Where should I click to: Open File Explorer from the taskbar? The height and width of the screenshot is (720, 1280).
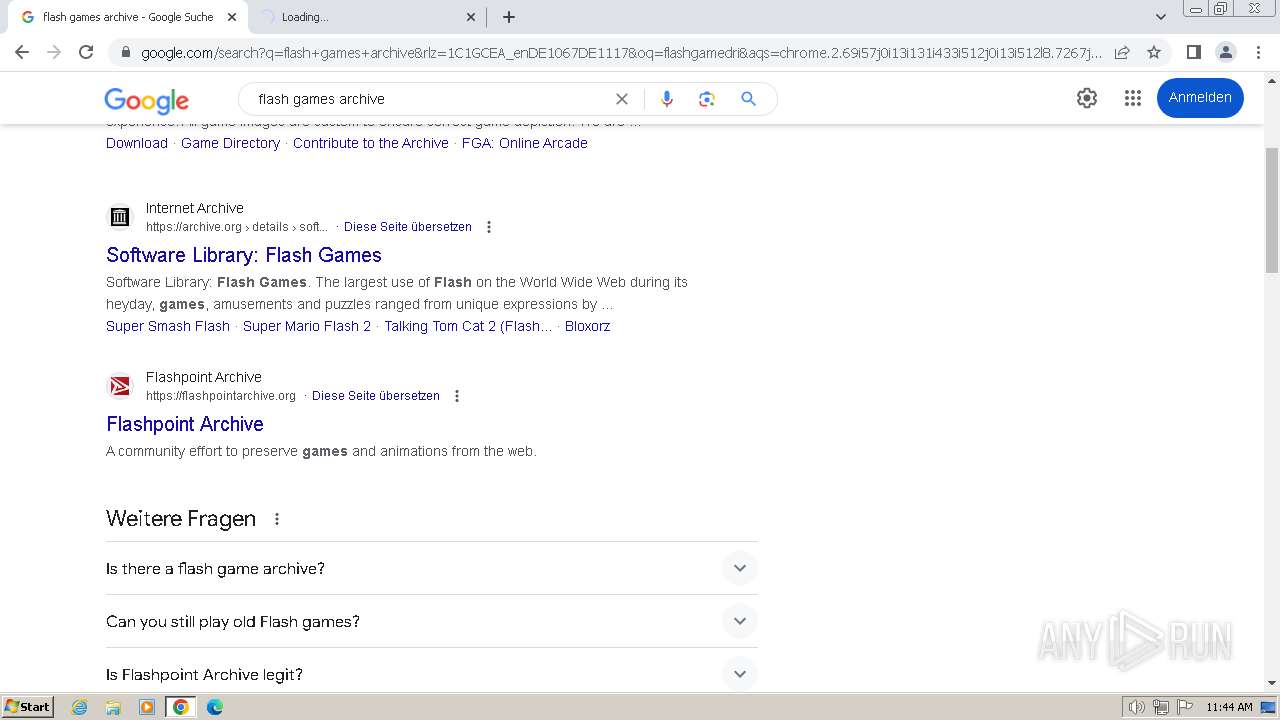(x=113, y=707)
